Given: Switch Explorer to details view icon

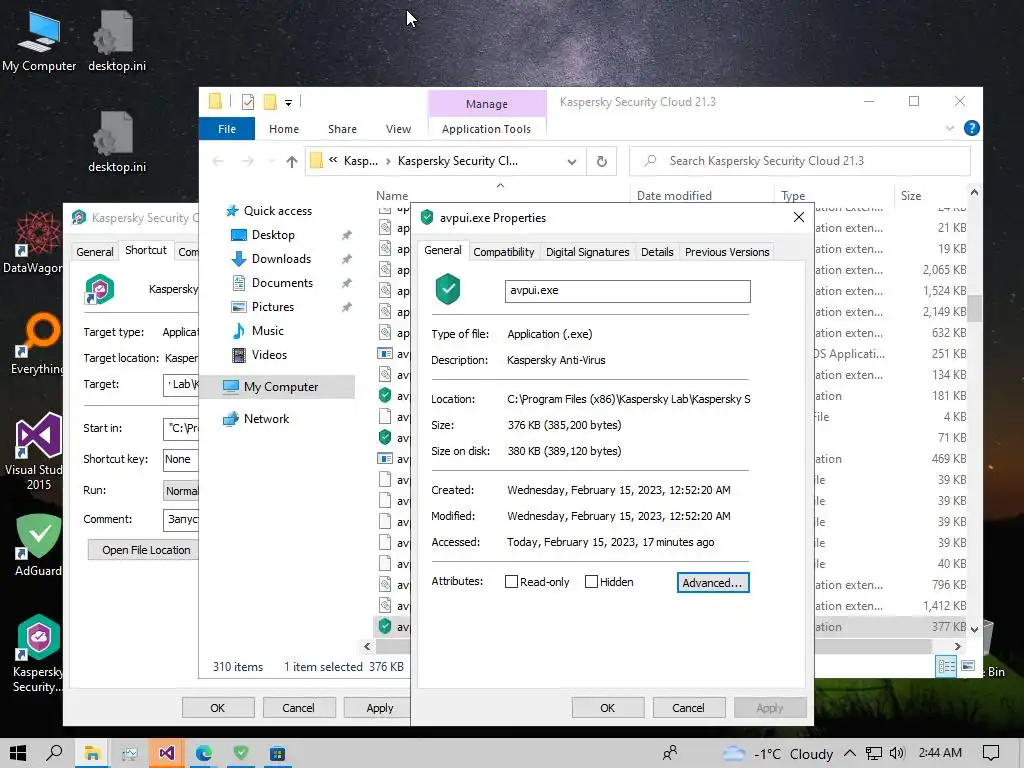Looking at the screenshot, I should coord(946,665).
